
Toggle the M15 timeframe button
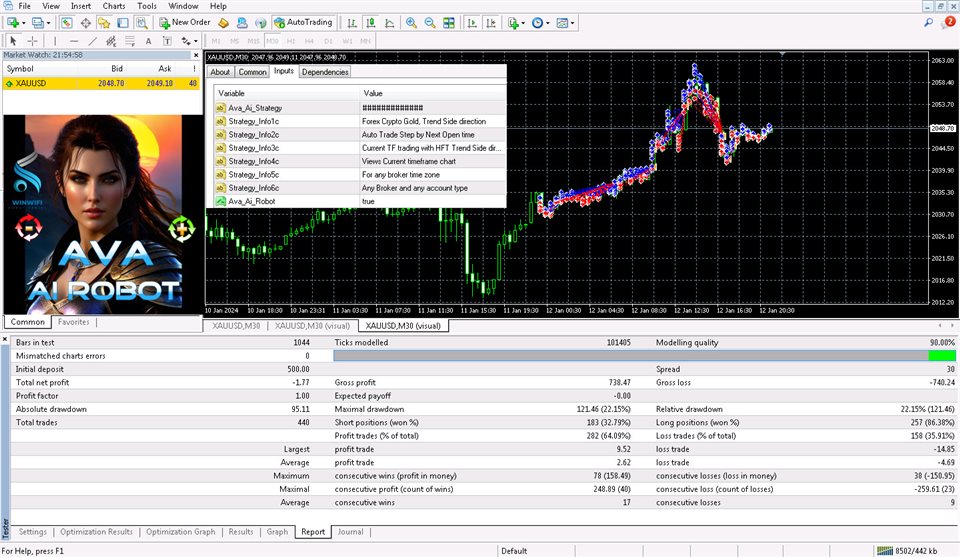[x=253, y=41]
